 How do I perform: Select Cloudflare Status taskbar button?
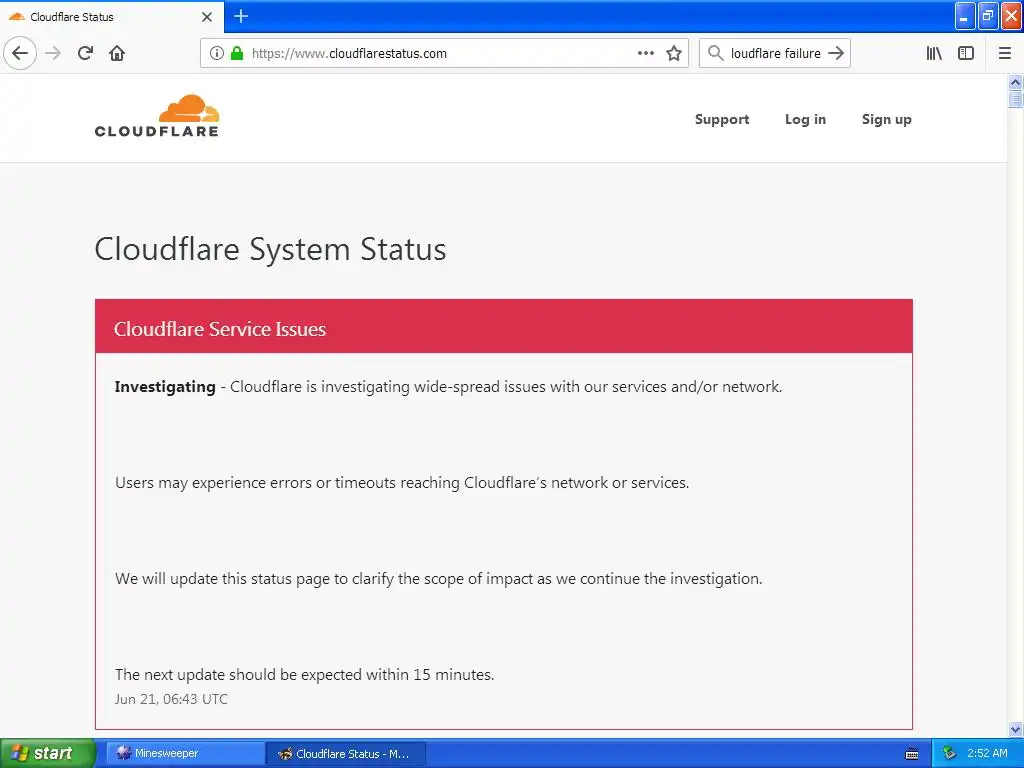(x=345, y=754)
